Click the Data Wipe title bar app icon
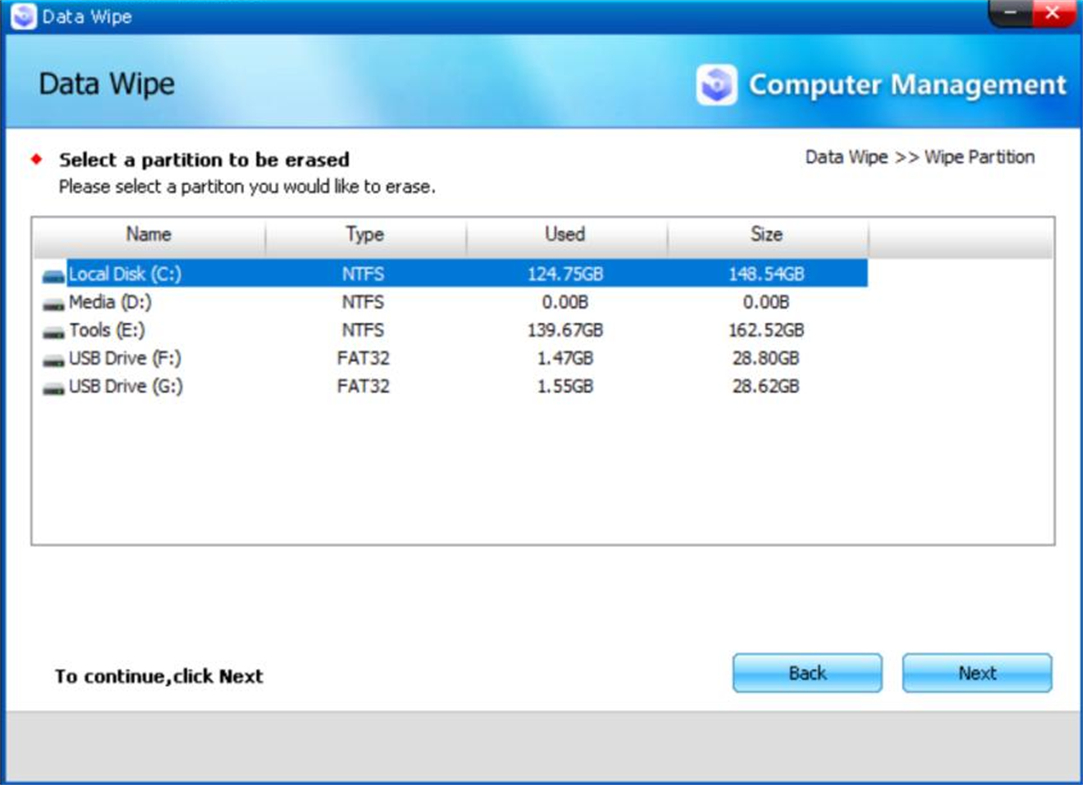 click(x=23, y=17)
